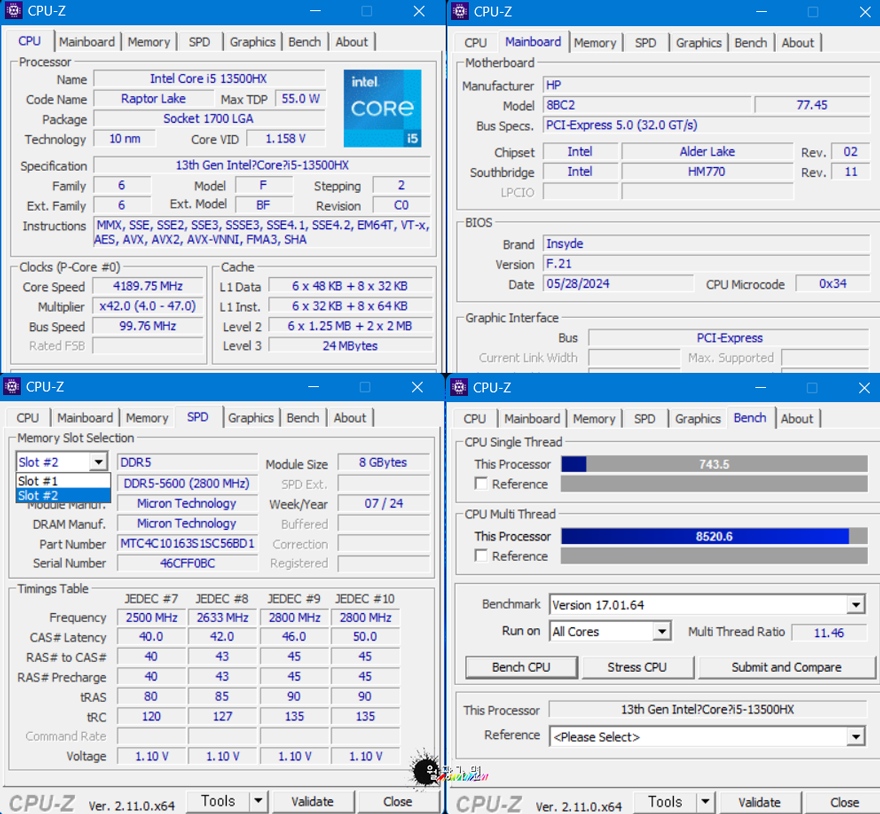The height and width of the screenshot is (814, 880).
Task: Click the Intel Core i5 logo badge
Action: point(382,109)
